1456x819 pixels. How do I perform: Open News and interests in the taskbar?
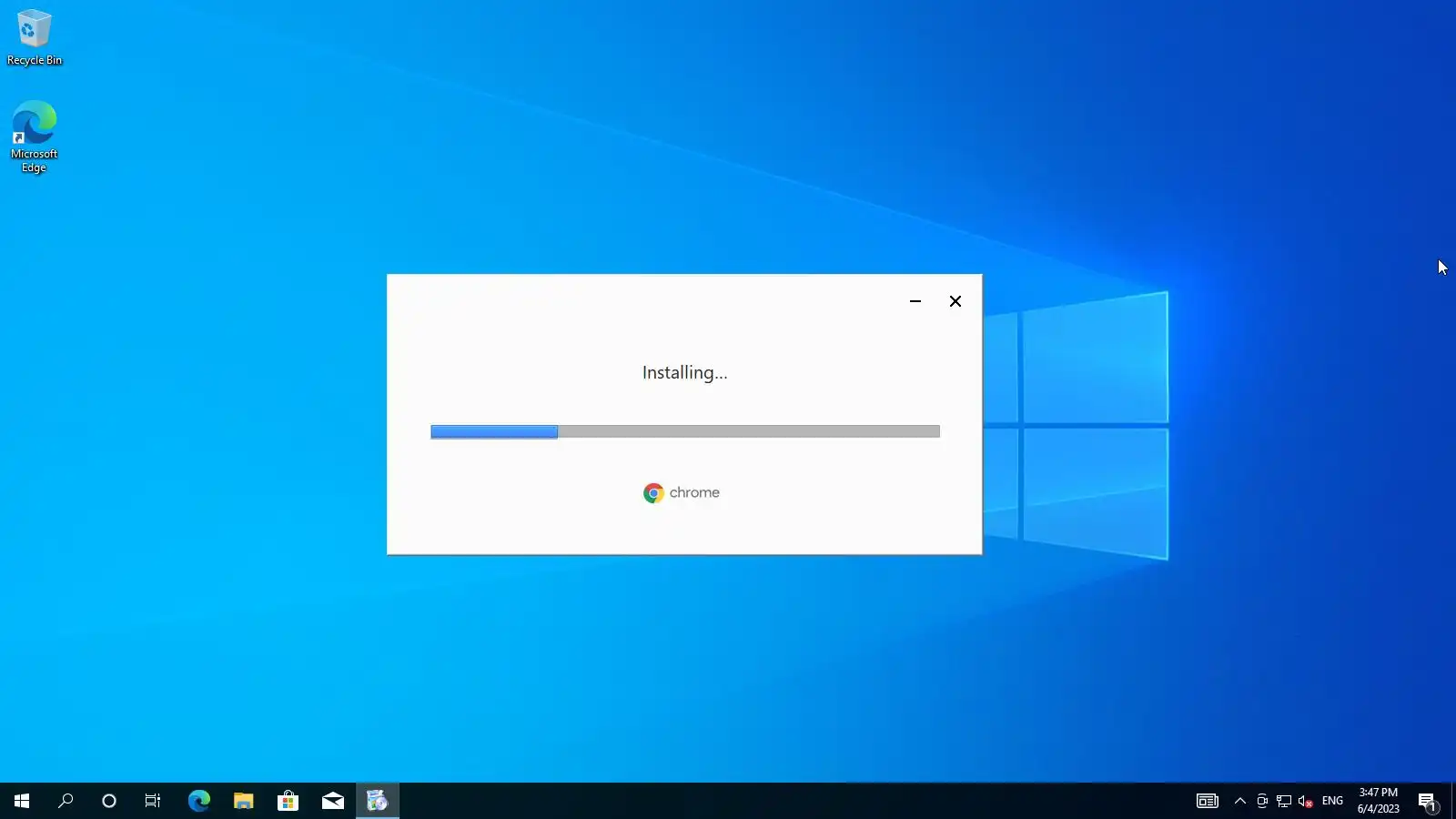point(1208,801)
